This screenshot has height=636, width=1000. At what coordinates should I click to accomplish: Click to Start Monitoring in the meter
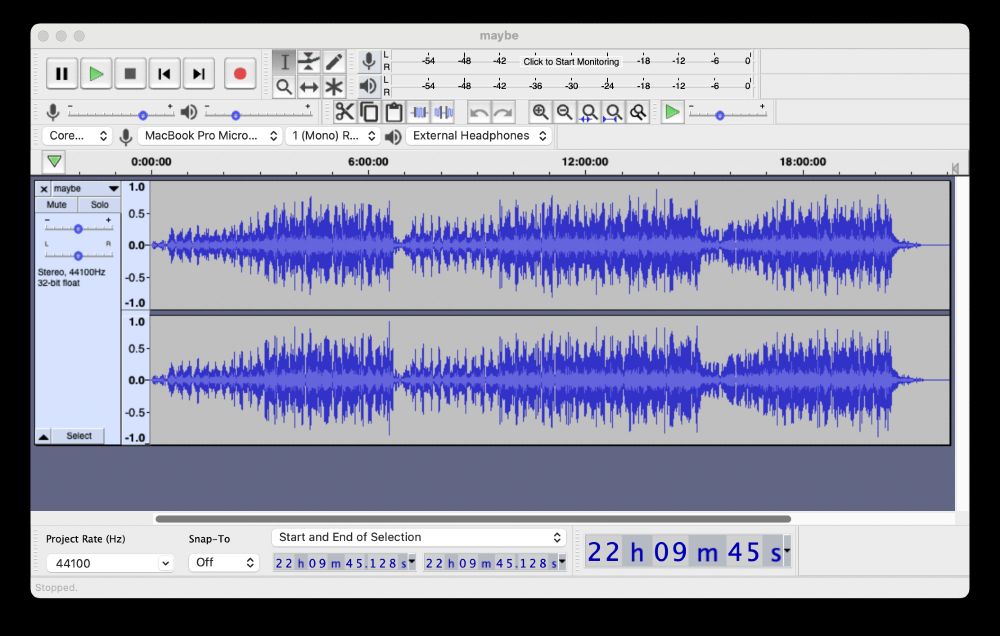point(572,60)
